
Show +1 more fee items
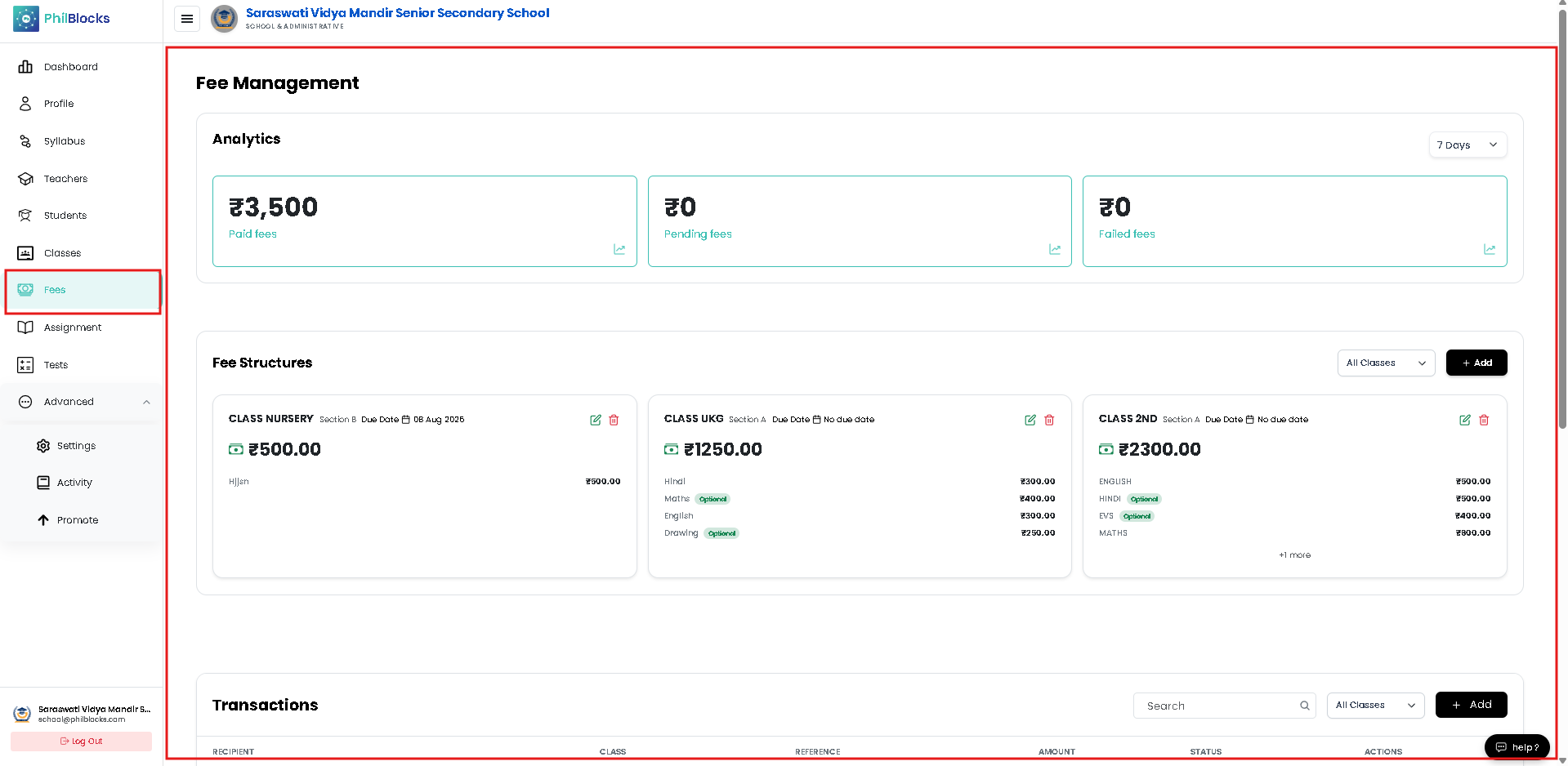pos(1294,555)
